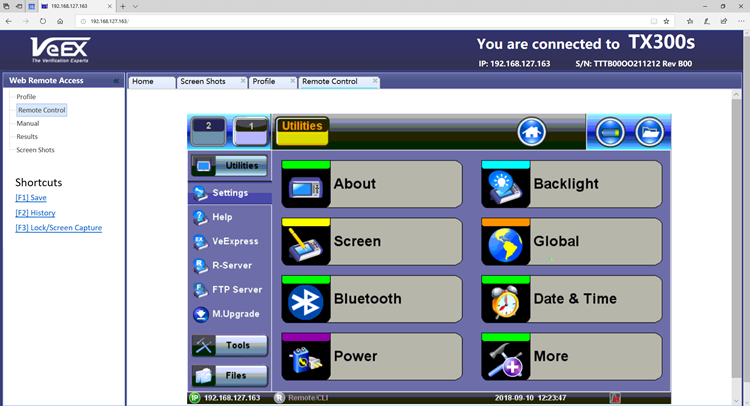Open FTP Server in the side menu
This screenshot has height=406, width=750.
pos(230,290)
